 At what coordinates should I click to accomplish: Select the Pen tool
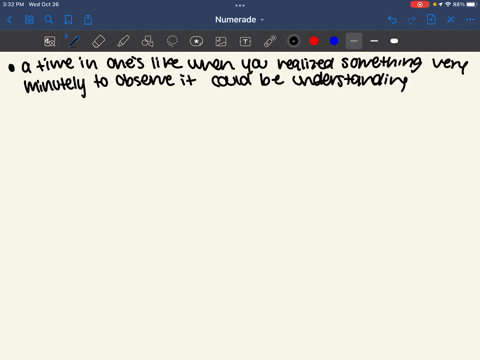pyautogui.click(x=74, y=41)
